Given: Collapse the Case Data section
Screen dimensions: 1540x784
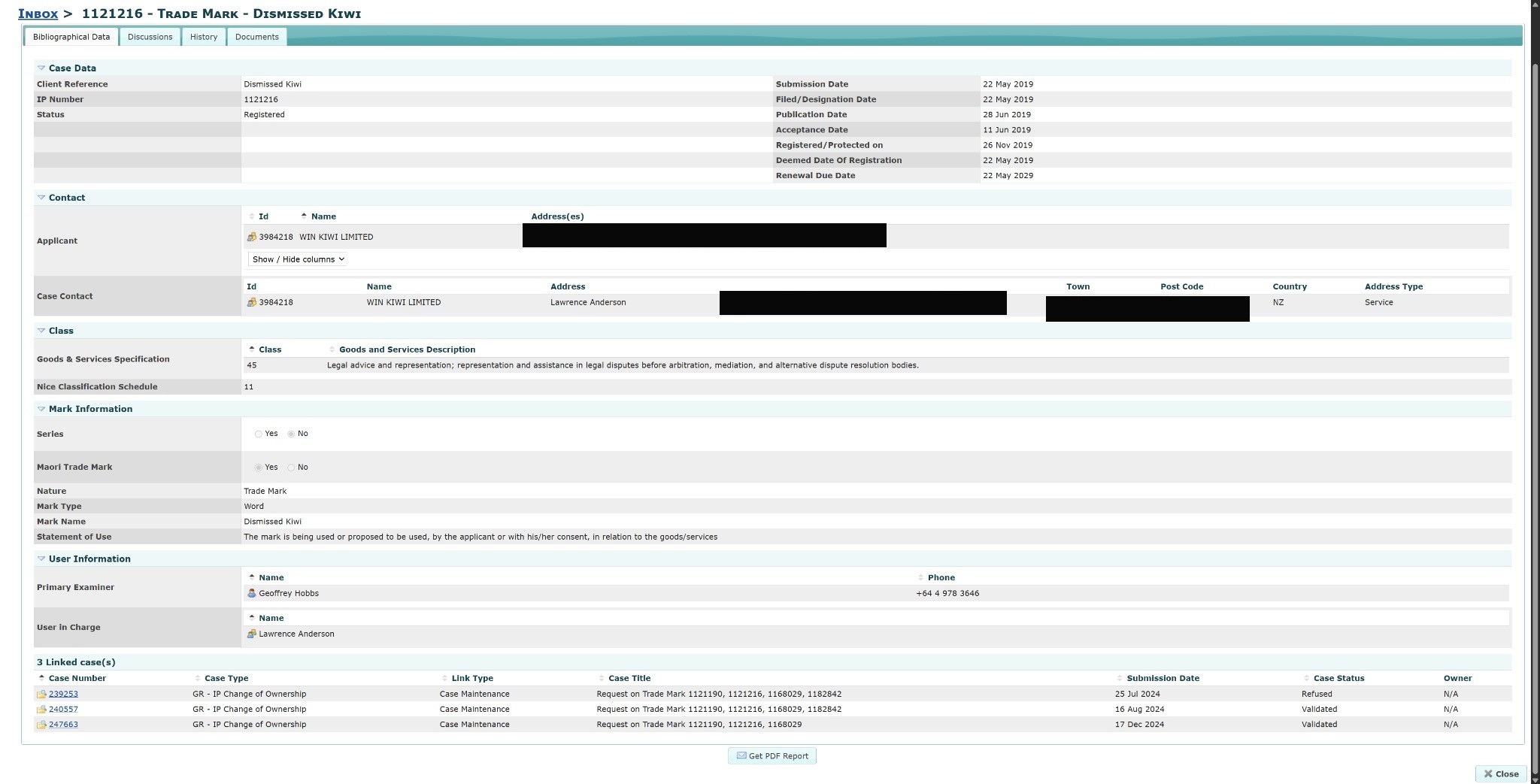Looking at the screenshot, I should pos(41,68).
